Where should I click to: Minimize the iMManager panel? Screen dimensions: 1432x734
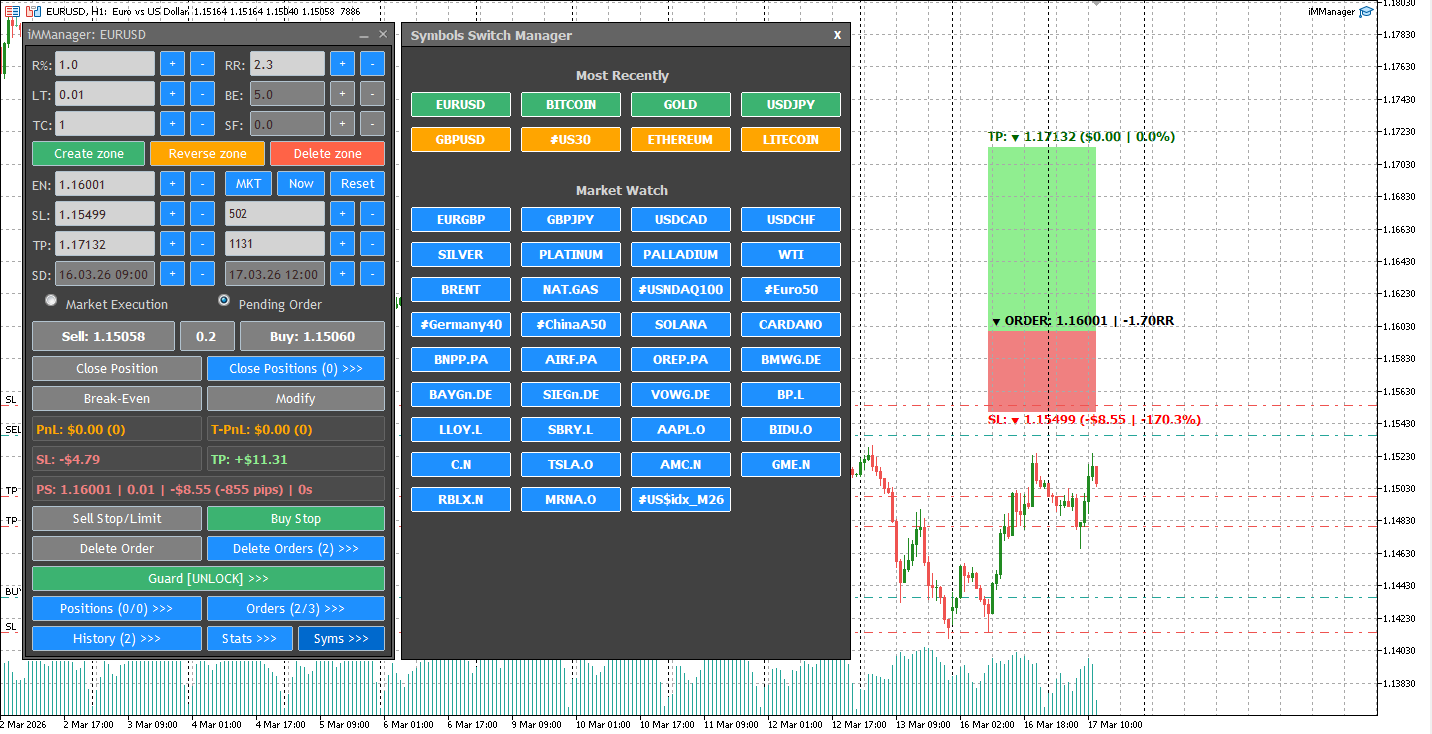[x=364, y=34]
